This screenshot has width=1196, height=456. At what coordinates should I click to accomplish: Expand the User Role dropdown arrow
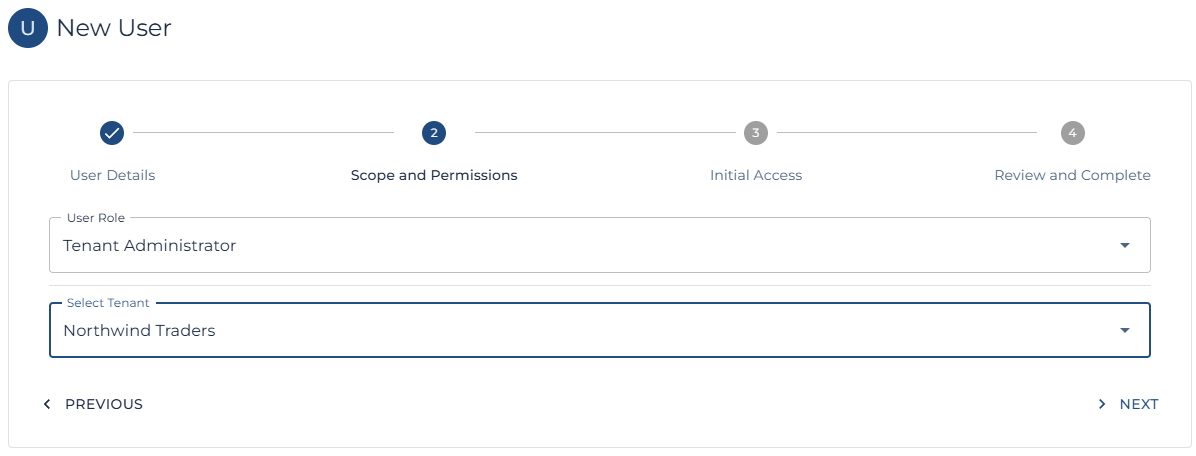click(1125, 245)
